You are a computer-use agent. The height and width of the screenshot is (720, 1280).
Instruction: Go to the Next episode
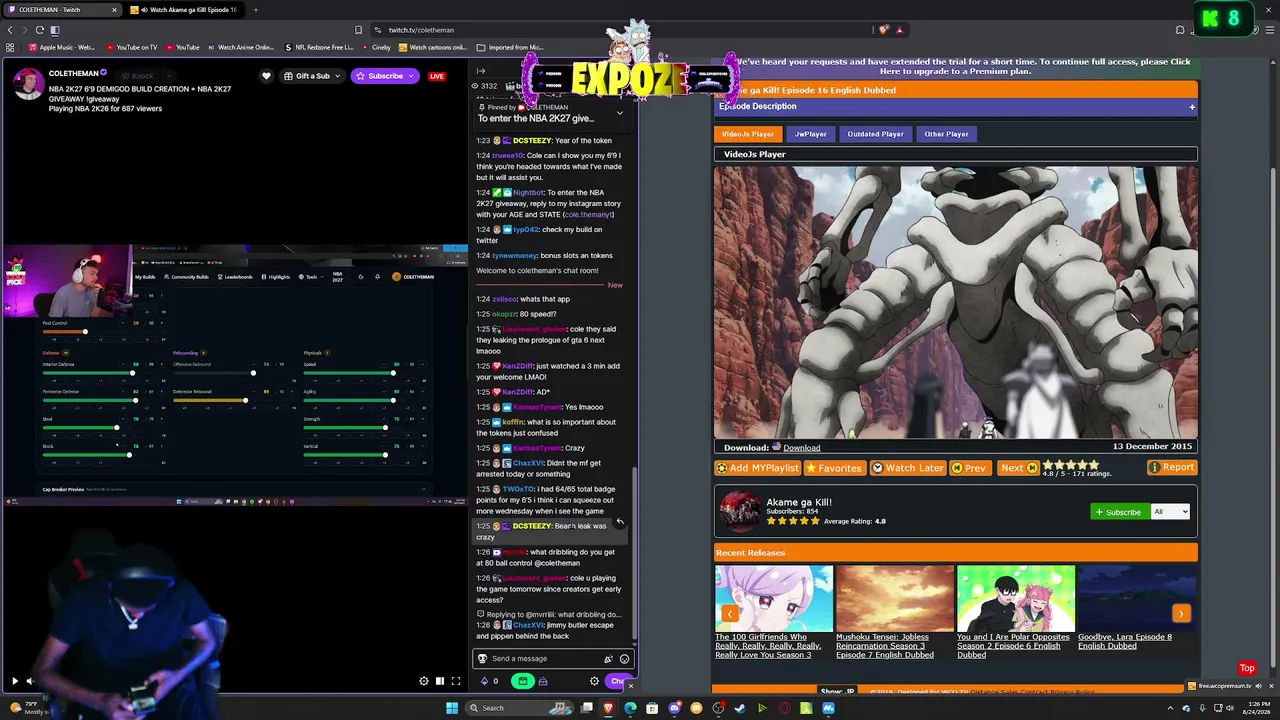tap(1018, 468)
